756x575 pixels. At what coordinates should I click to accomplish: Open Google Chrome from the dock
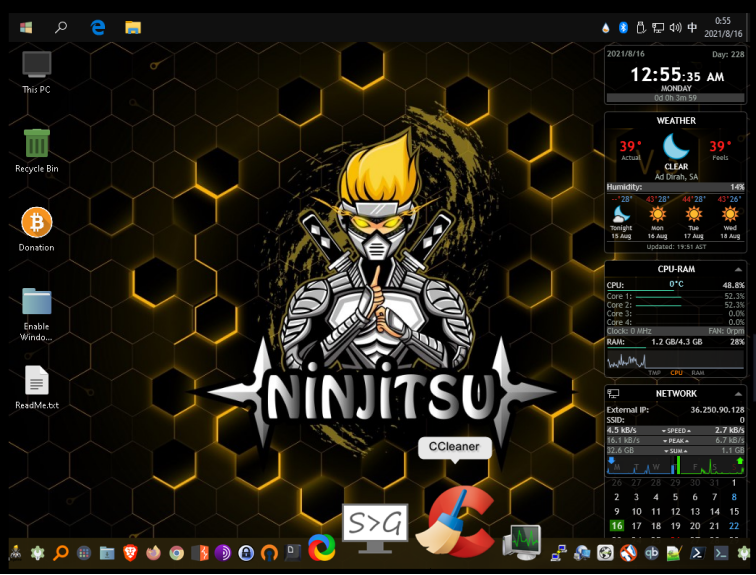point(176,553)
